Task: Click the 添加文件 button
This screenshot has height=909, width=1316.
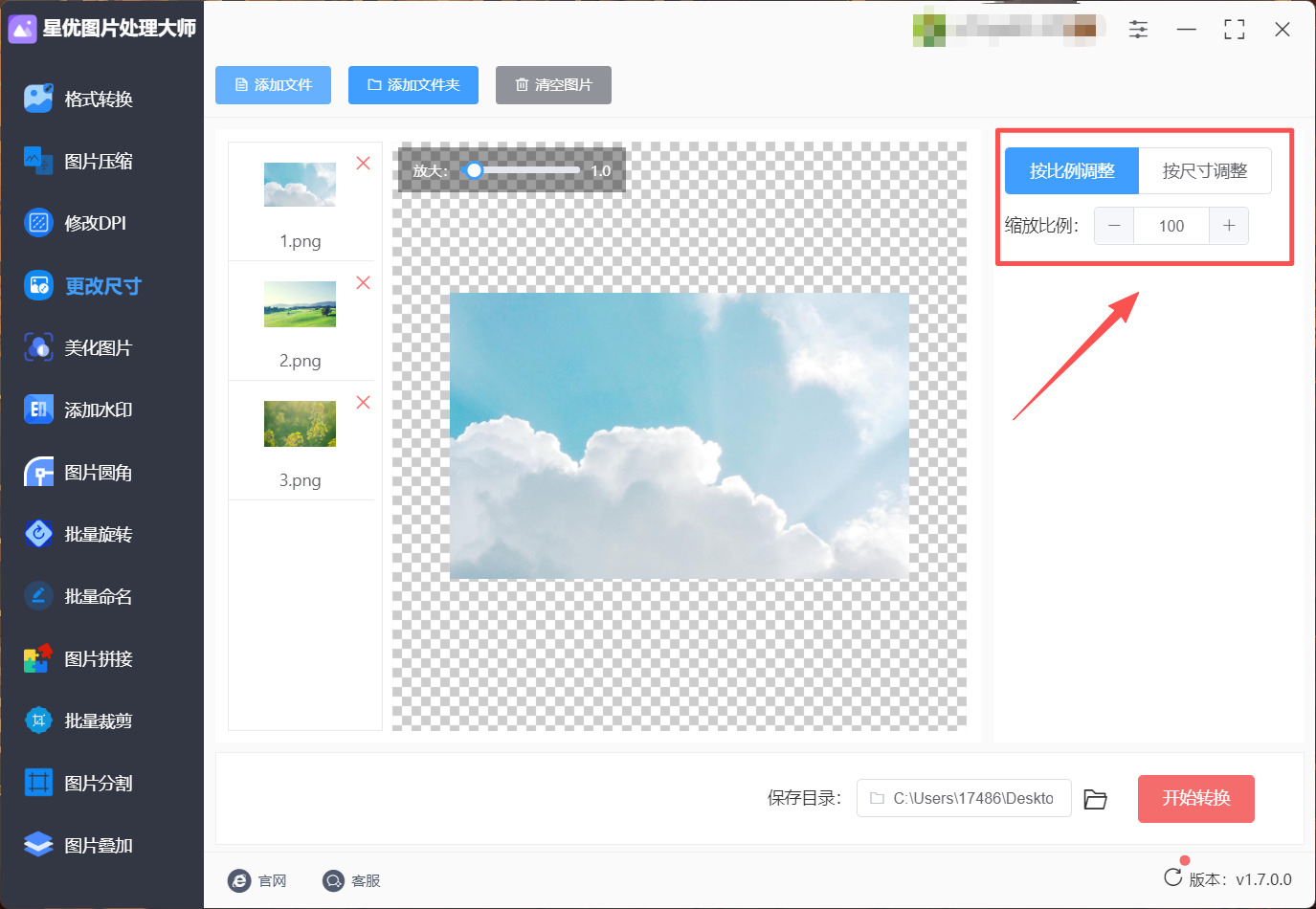Action: [273, 85]
